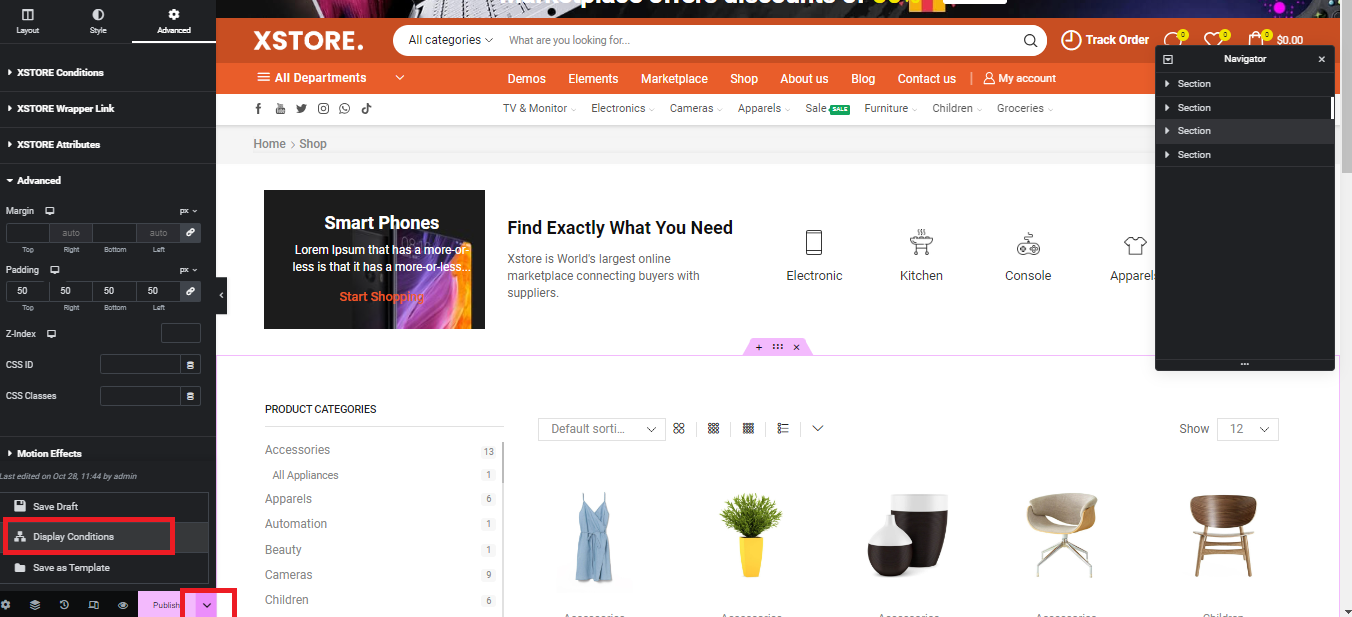Choose Save Draft option
This screenshot has height=617, width=1352.
tap(104, 506)
